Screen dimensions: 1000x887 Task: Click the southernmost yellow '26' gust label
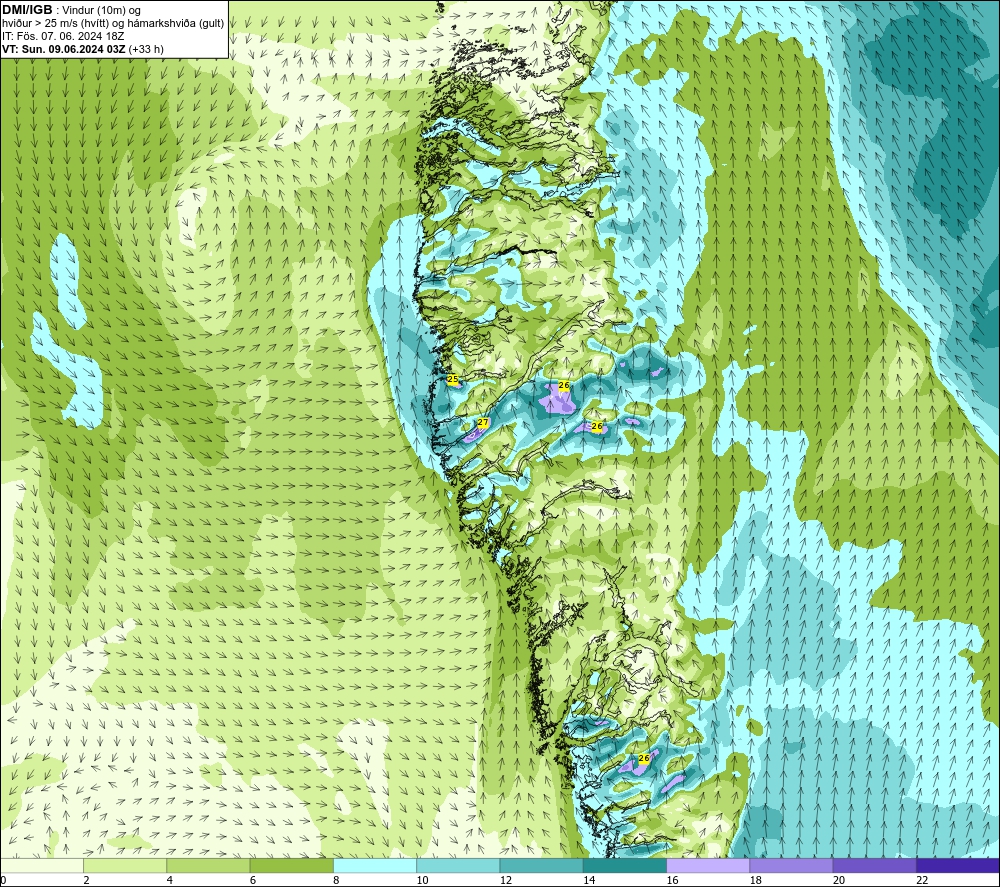click(643, 758)
